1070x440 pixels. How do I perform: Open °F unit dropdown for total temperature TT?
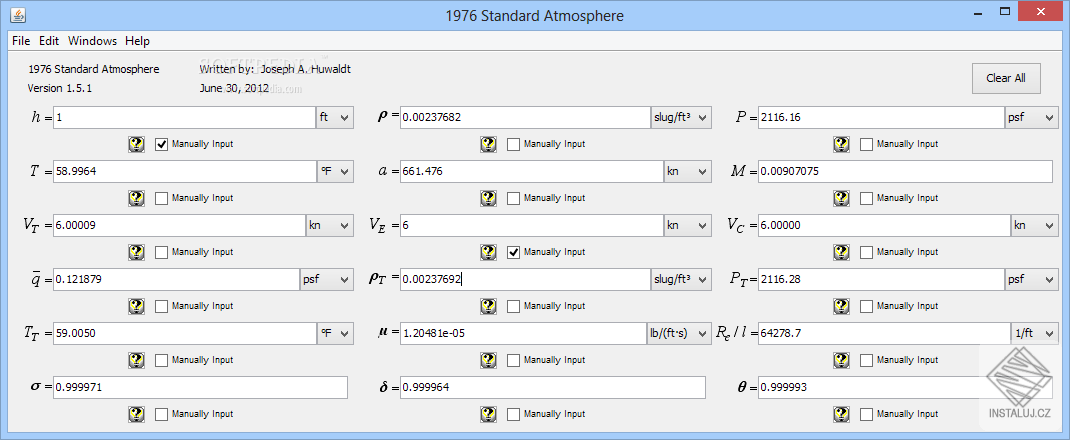(x=336, y=333)
